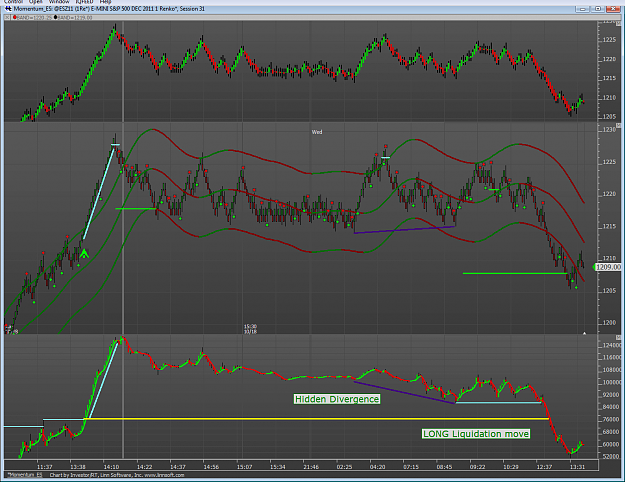
Task: Click the 12:37 time axis label
Action: point(544,467)
